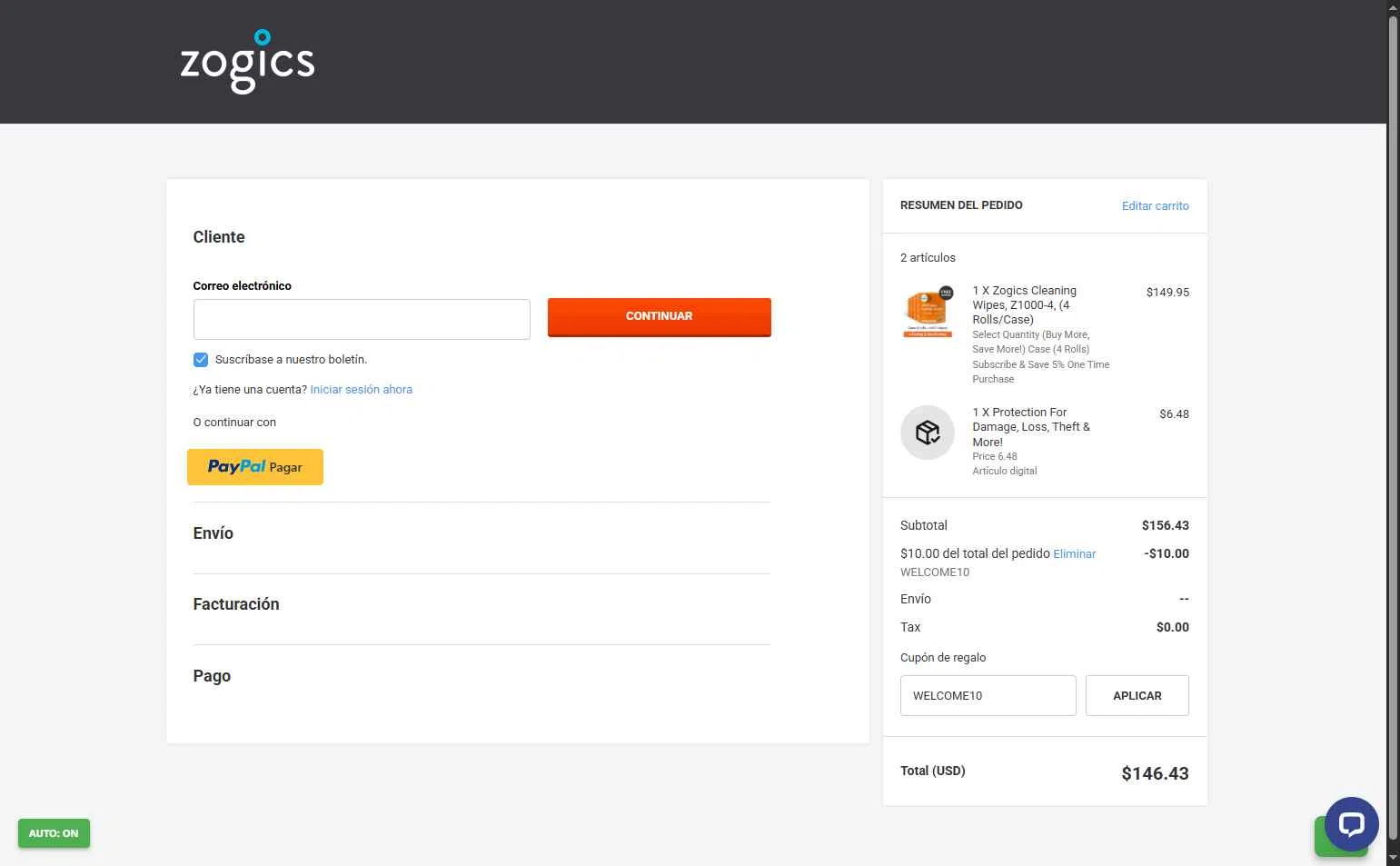
Task: Select the Facturación section heading
Action: pyautogui.click(x=235, y=604)
